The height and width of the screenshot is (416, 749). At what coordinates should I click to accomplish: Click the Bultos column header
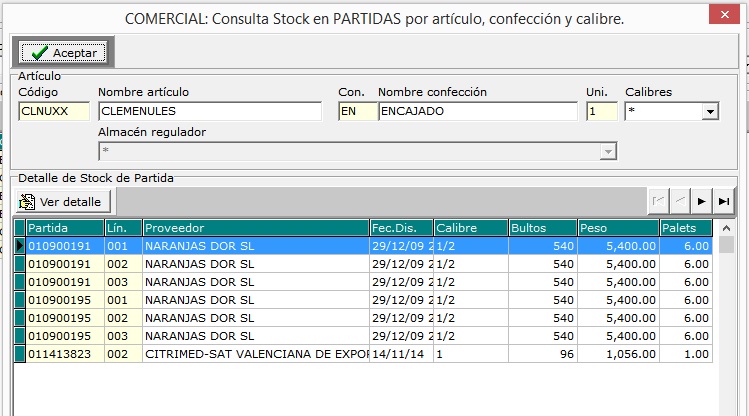[542, 228]
